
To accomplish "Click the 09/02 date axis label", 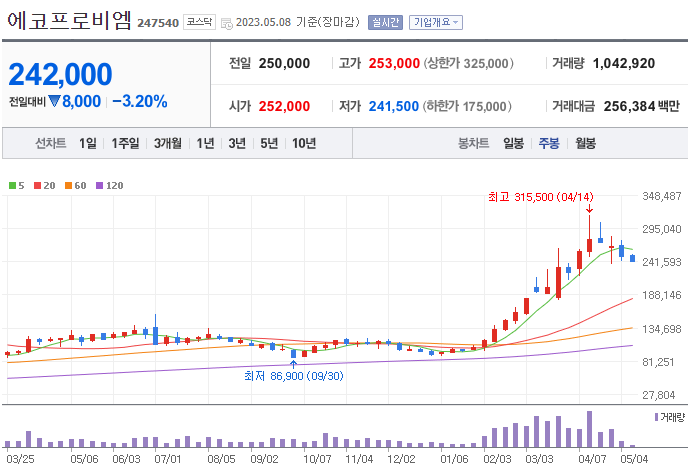I will [x=264, y=459].
